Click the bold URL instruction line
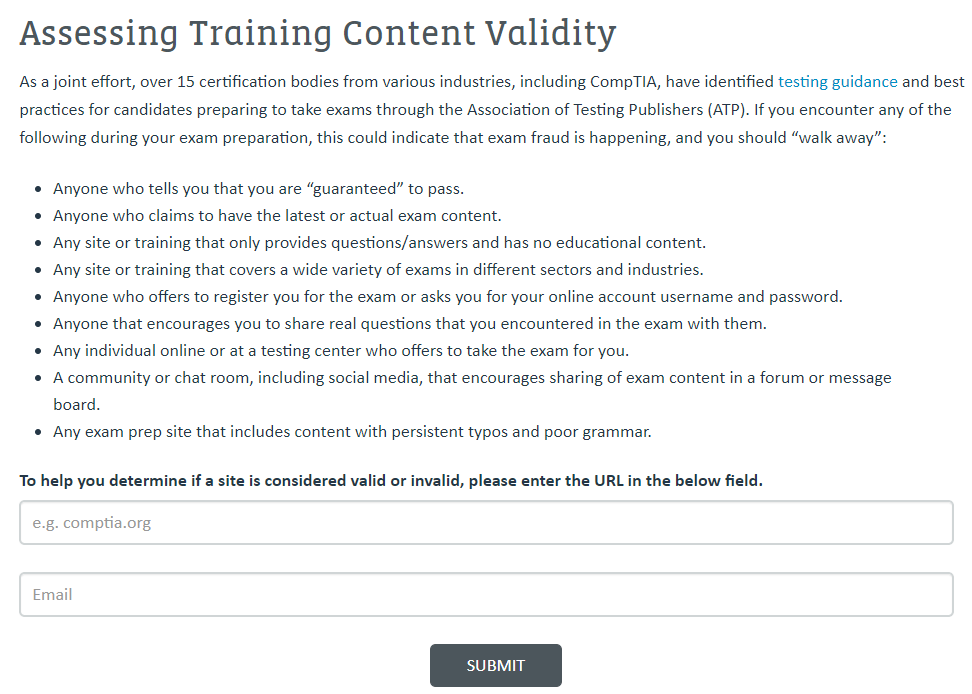The image size is (972, 694). click(390, 480)
